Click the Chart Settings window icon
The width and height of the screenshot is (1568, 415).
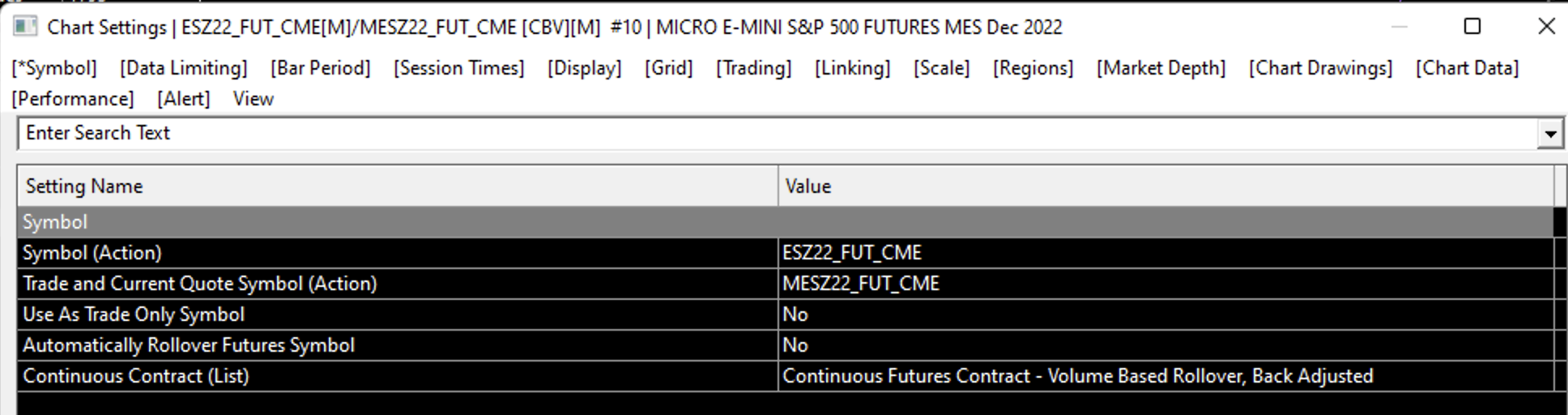[x=25, y=27]
